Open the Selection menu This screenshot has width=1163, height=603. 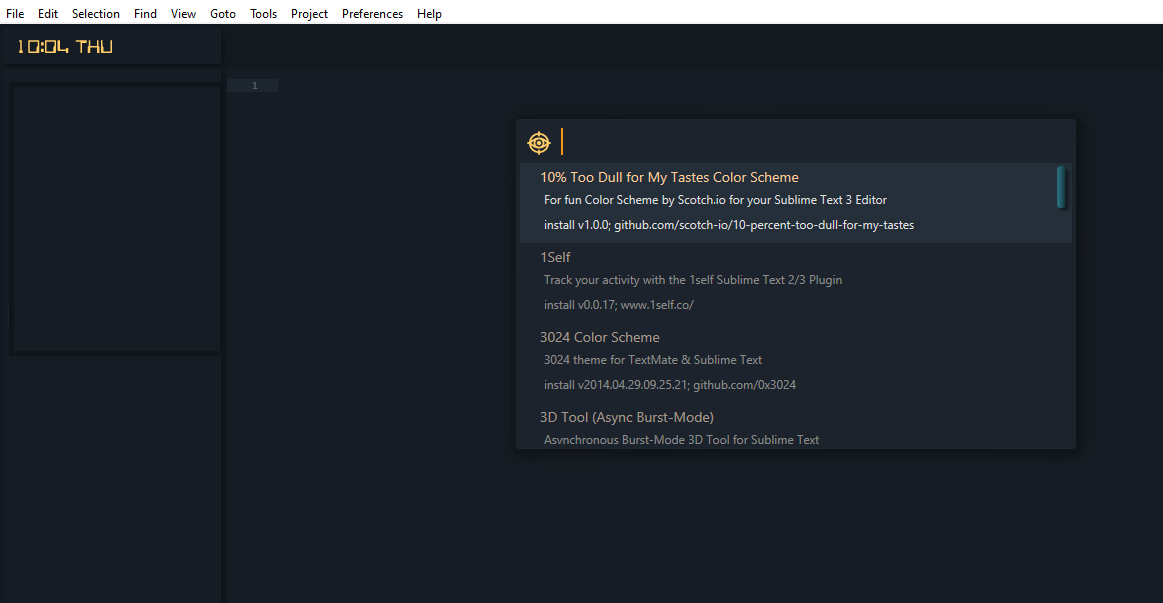tap(96, 13)
